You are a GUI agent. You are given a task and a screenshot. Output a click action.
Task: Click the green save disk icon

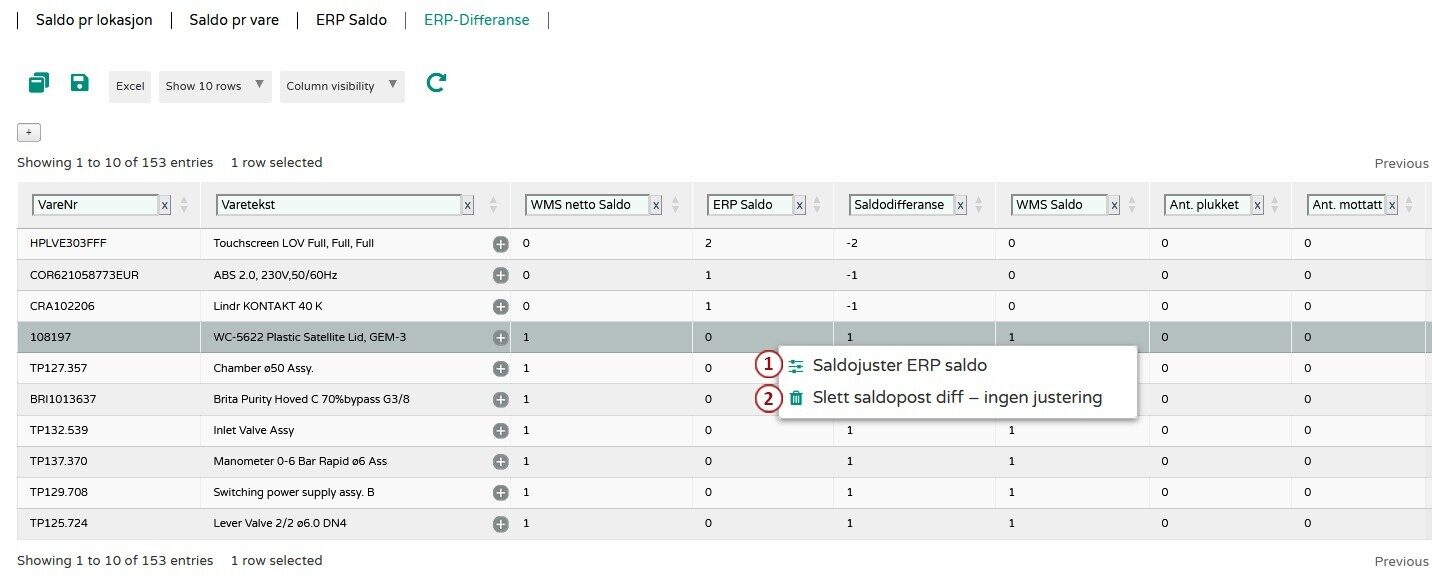(x=80, y=83)
